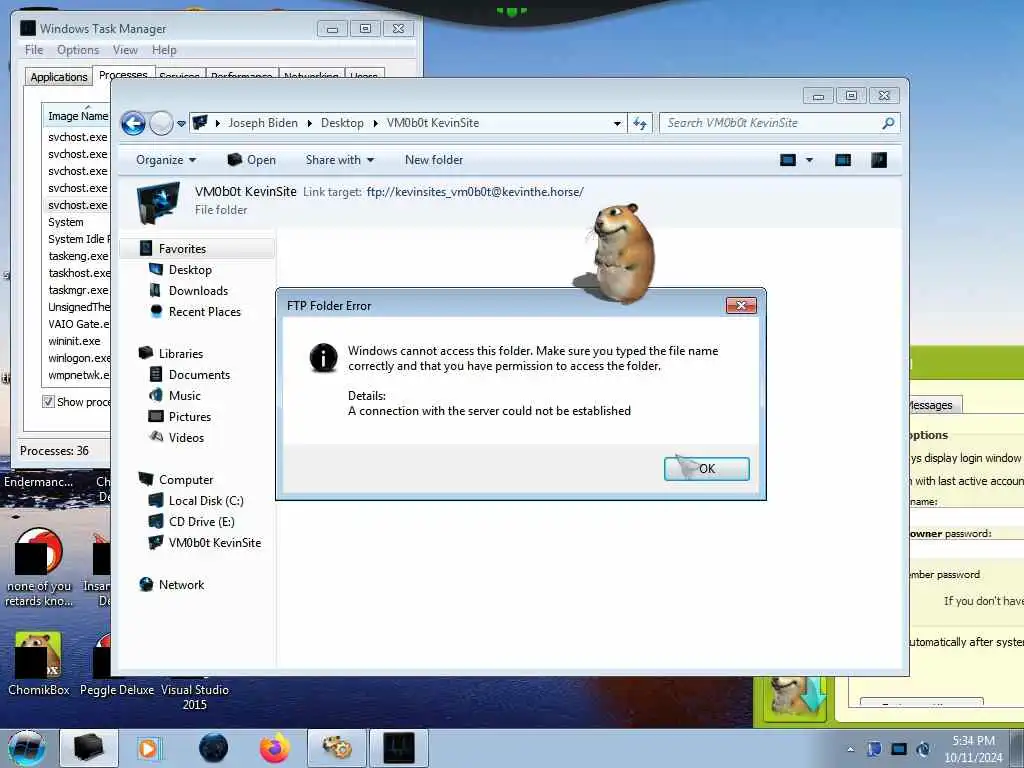Select Computer in navigation pane
Viewport: 1024px width, 768px height.
185,479
